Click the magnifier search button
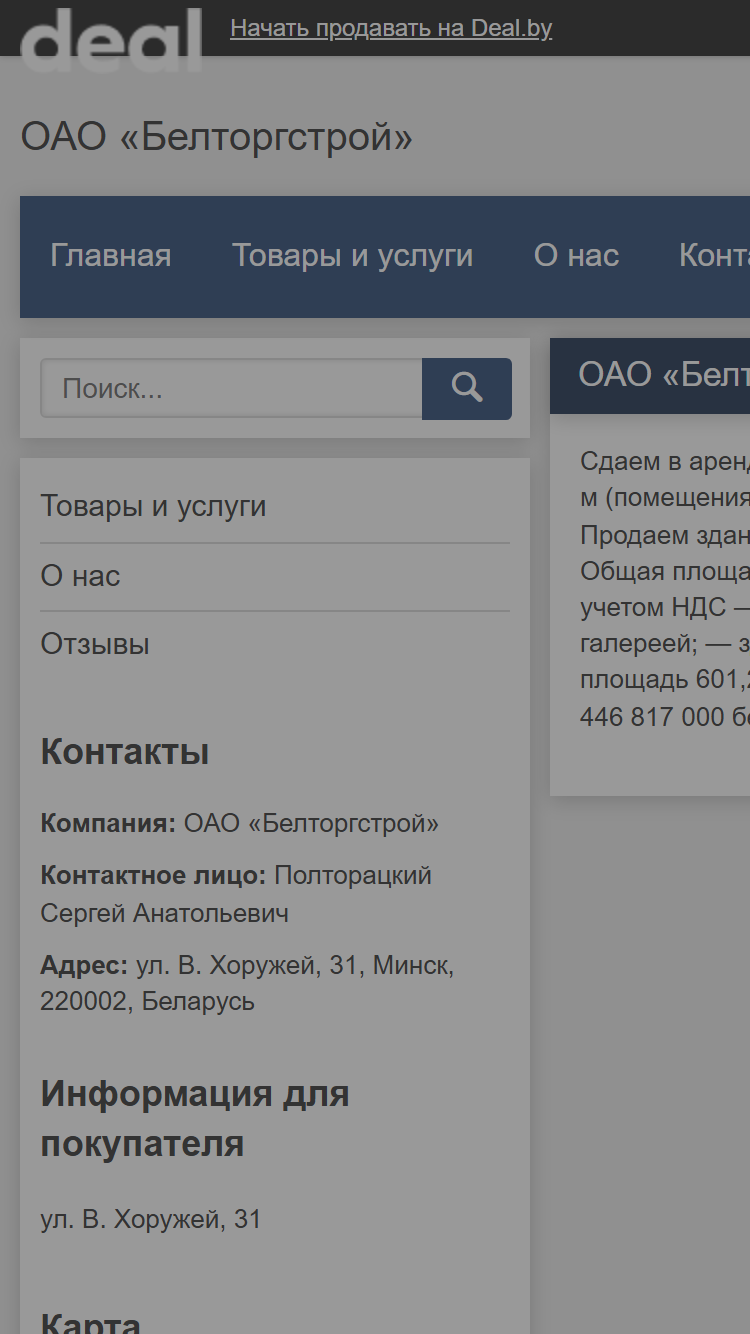 pyautogui.click(x=467, y=388)
